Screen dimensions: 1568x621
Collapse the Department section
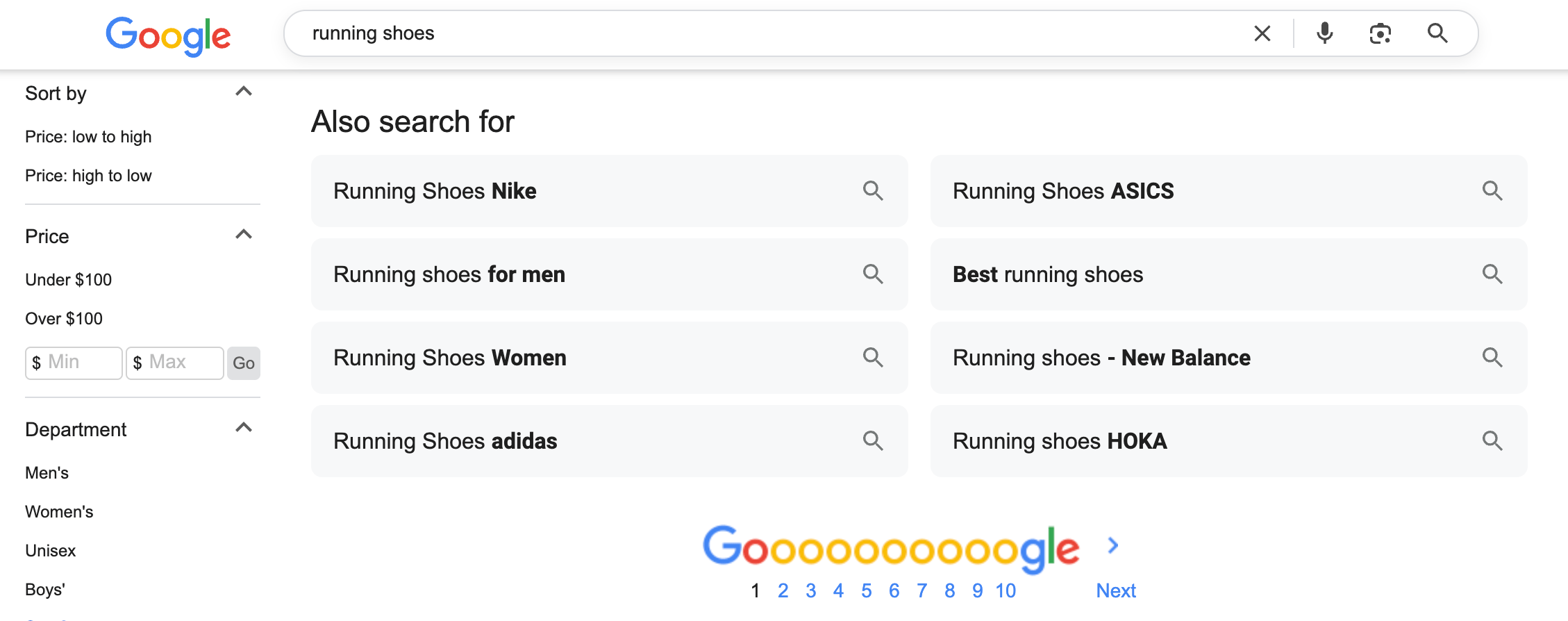point(243,427)
